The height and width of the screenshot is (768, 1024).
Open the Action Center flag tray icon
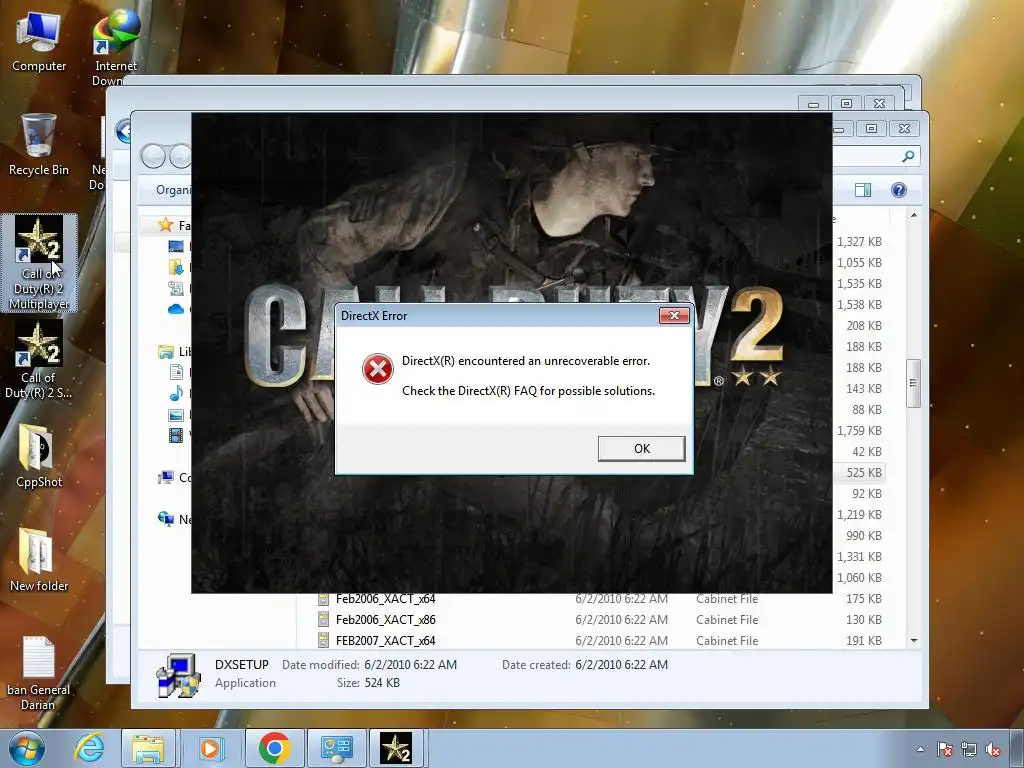[x=944, y=750]
